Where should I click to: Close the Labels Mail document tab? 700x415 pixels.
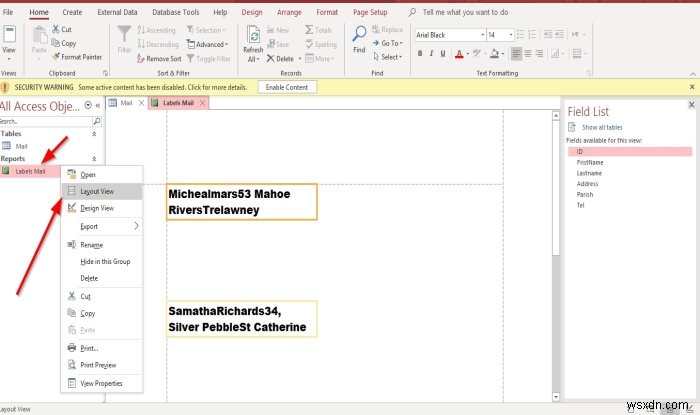tap(203, 103)
